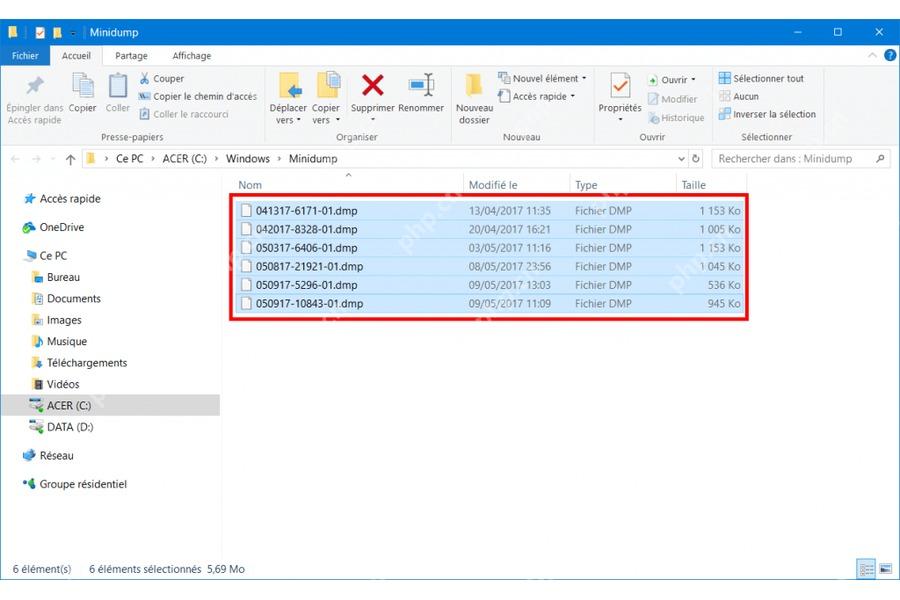The height and width of the screenshot is (600, 900).
Task: Open recent locations dropdown arrow
Action: pyautogui.click(x=53, y=159)
